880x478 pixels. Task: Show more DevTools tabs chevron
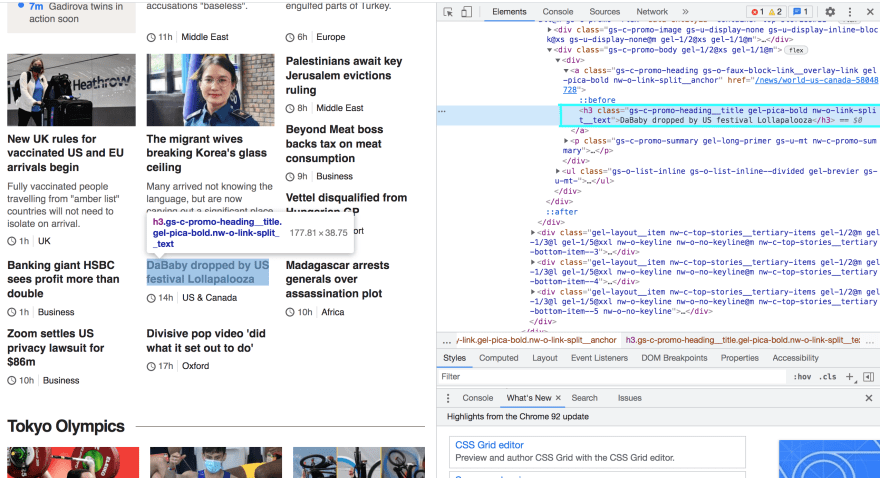pyautogui.click(x=685, y=12)
